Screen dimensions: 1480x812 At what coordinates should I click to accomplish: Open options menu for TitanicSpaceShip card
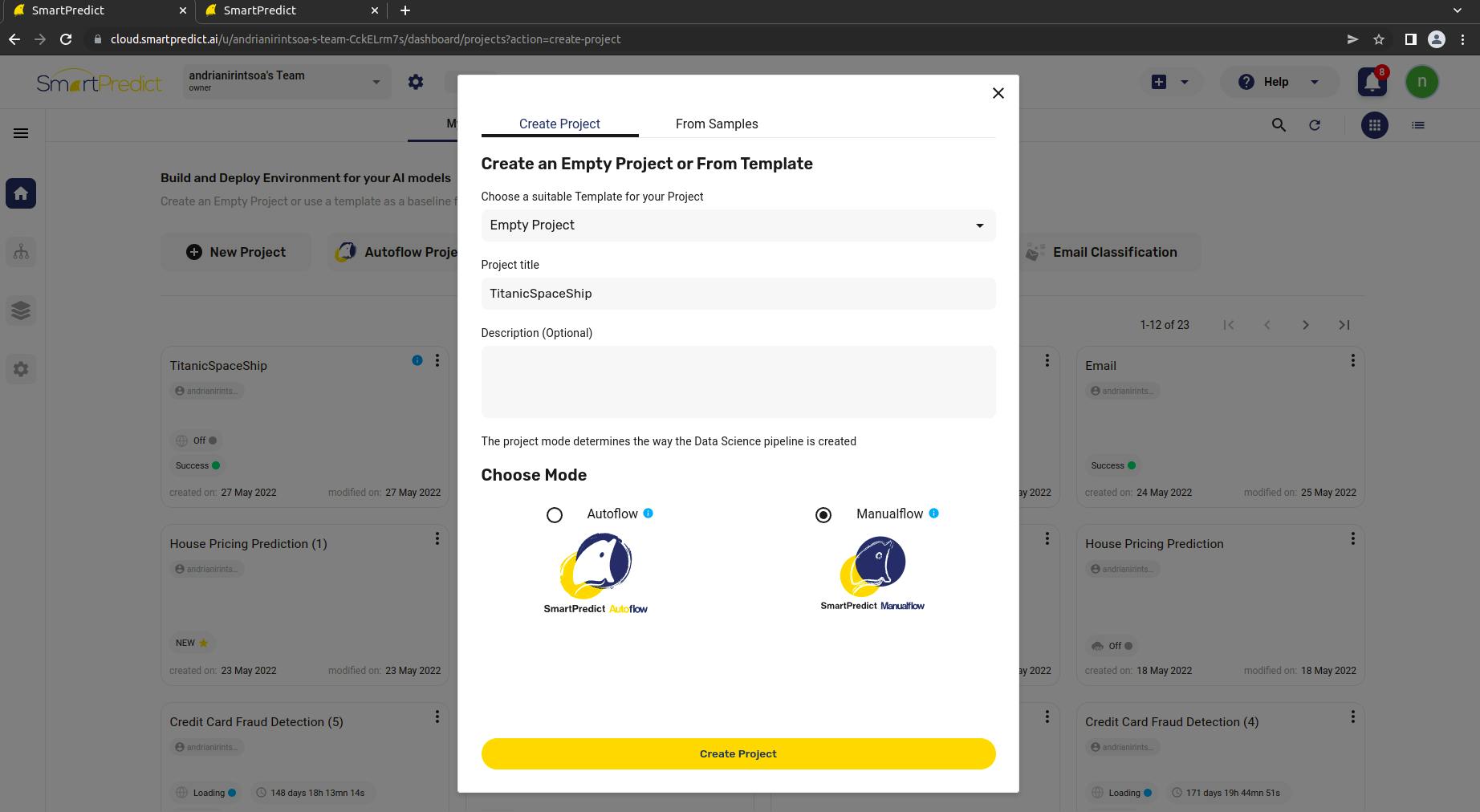(x=437, y=361)
